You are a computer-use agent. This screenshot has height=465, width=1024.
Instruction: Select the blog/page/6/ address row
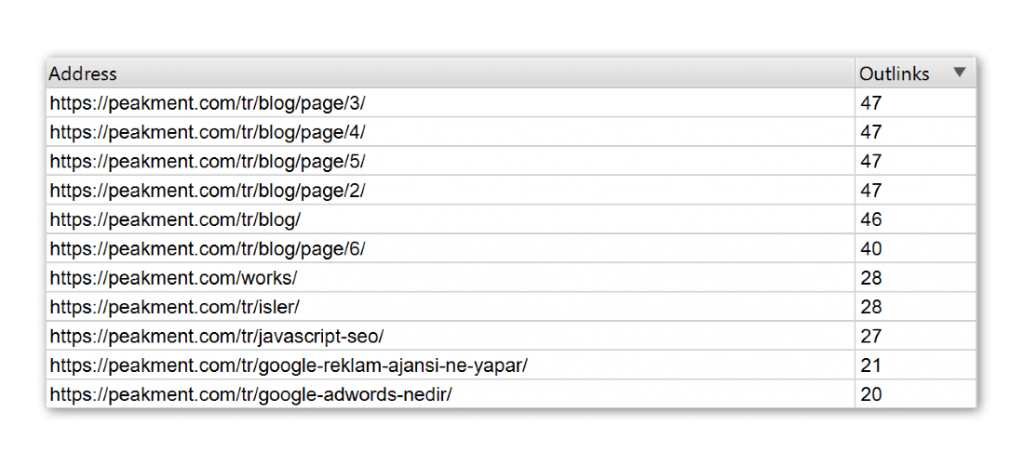[x=210, y=249]
